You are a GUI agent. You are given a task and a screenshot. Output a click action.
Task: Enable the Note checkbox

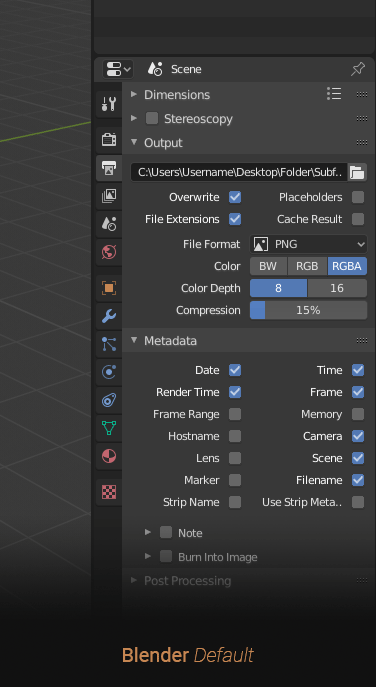pyautogui.click(x=166, y=532)
